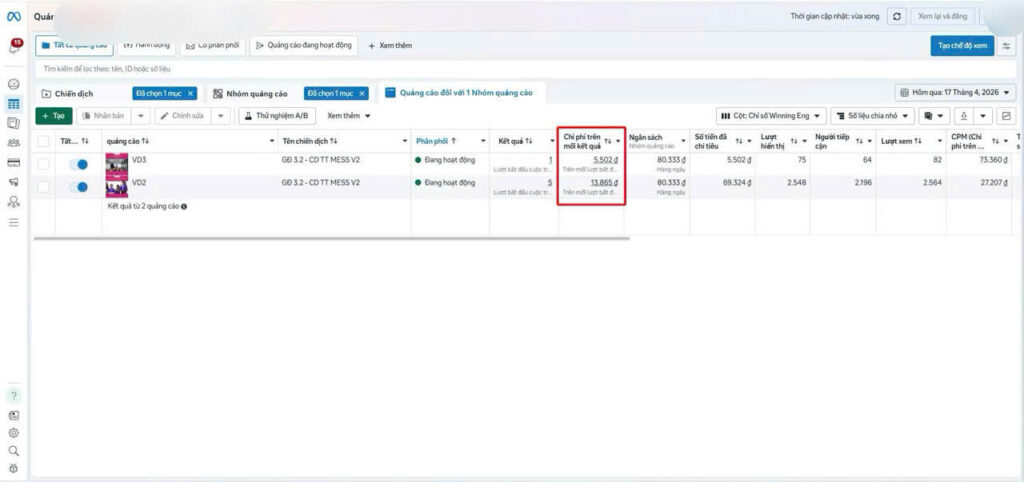Viewport: 1024px width, 482px height.
Task: Click the green Tạo button
Action: point(53,116)
